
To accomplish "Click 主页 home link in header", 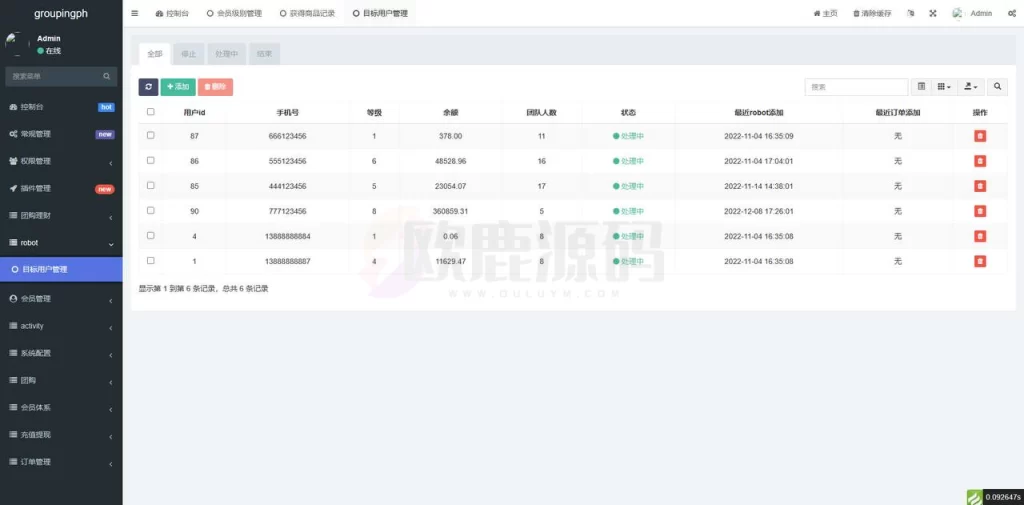I will point(825,13).
